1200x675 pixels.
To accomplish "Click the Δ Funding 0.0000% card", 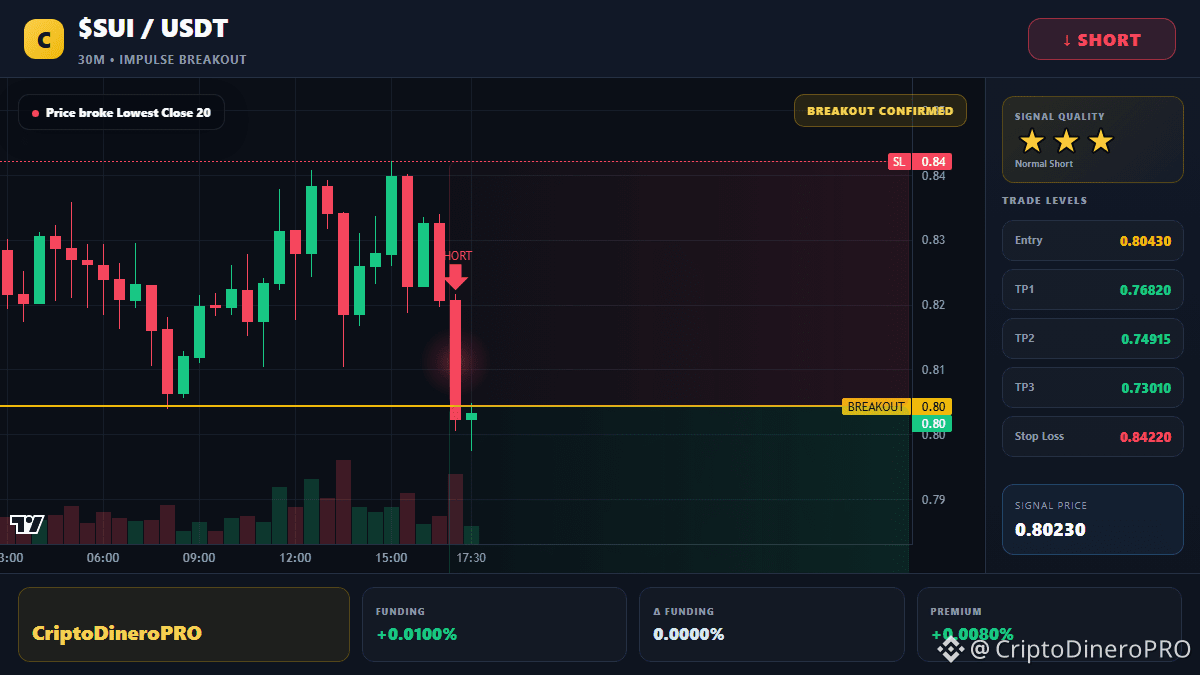I will click(x=771, y=624).
